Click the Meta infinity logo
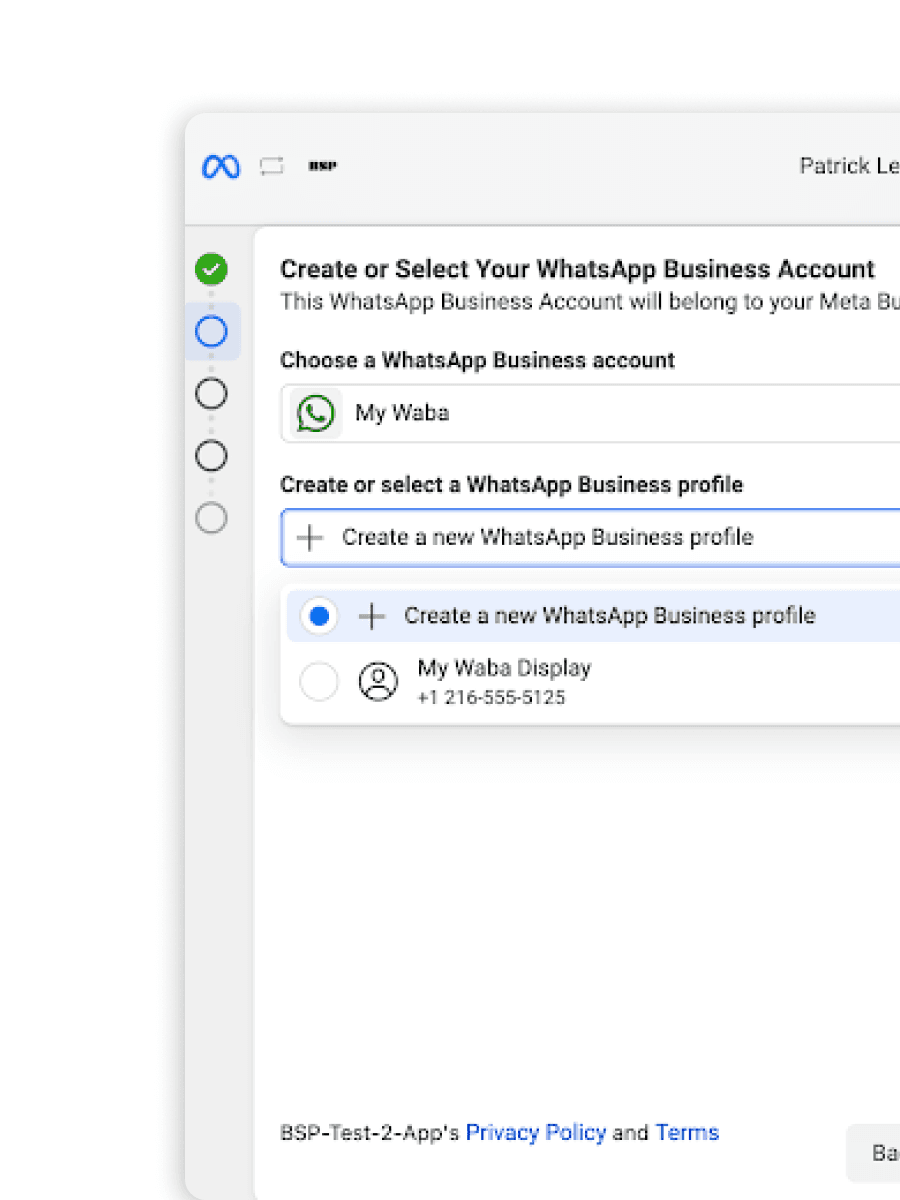Image resolution: width=900 pixels, height=1200 pixels. pos(221,167)
